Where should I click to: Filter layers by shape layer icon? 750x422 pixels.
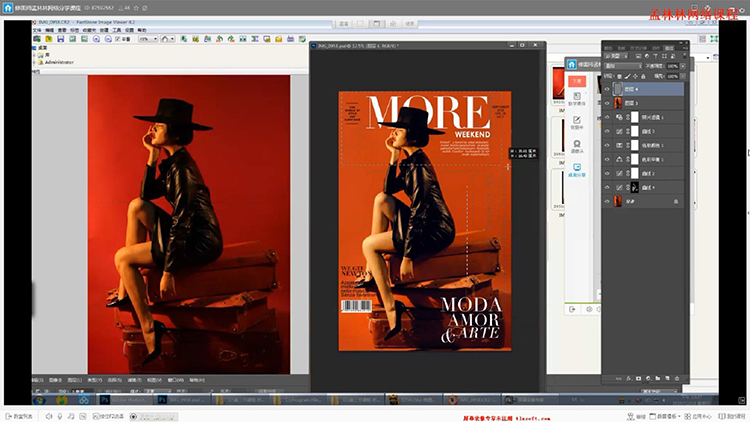click(664, 56)
